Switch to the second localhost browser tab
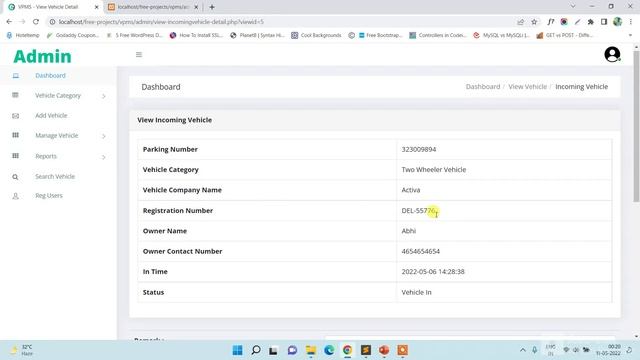Screen dimensions: 640x360 tap(153, 7)
